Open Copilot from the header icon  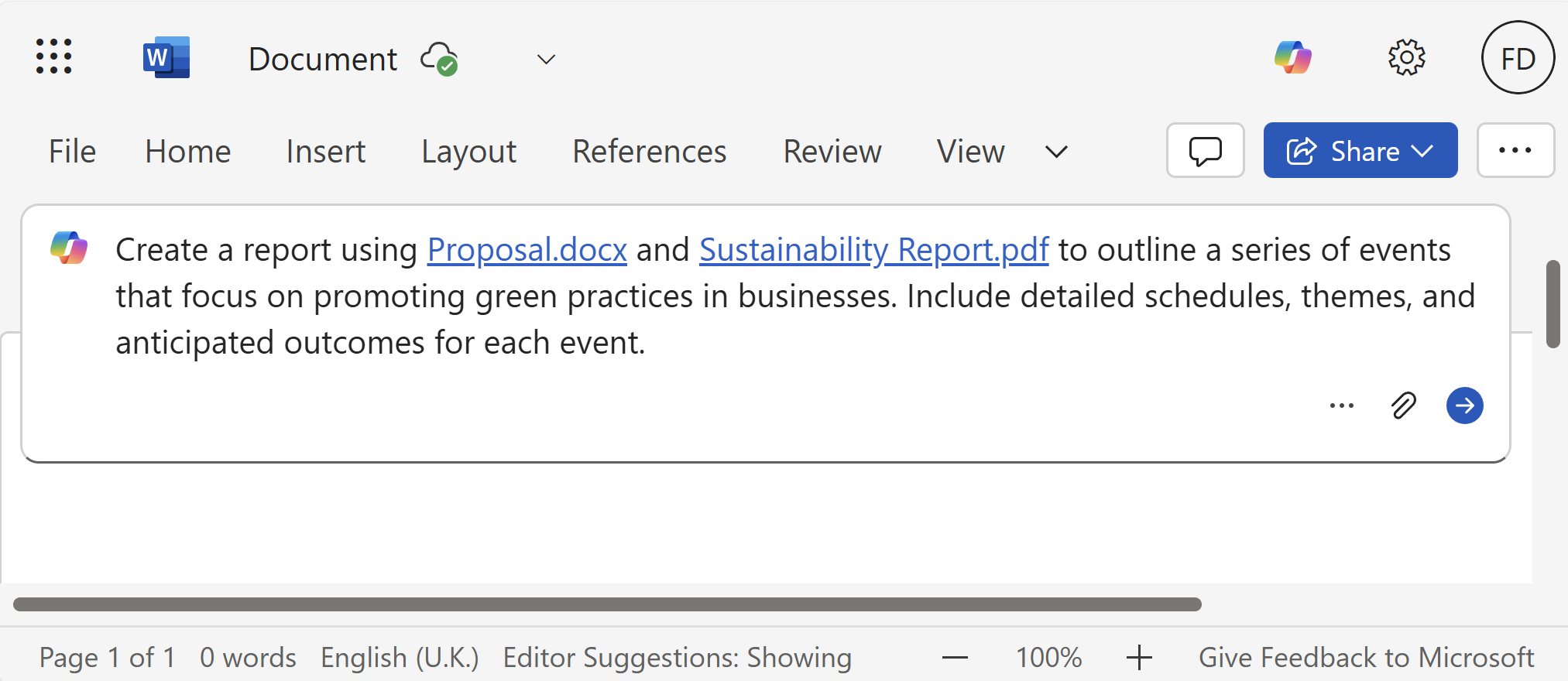click(x=1293, y=57)
